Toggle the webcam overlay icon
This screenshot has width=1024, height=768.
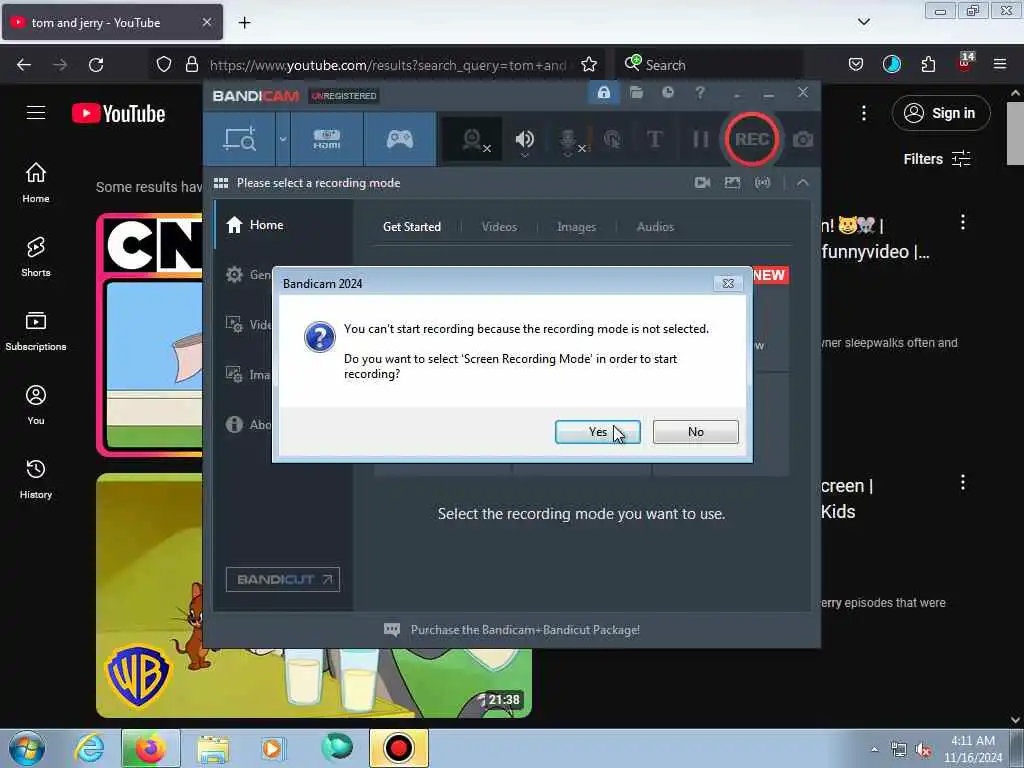(473, 139)
